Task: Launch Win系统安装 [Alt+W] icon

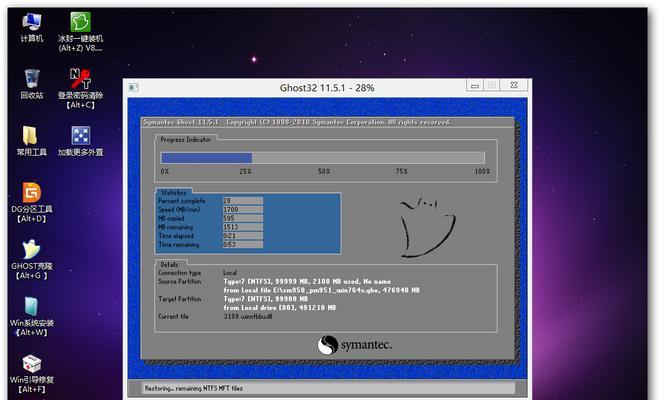Action: [x=32, y=316]
